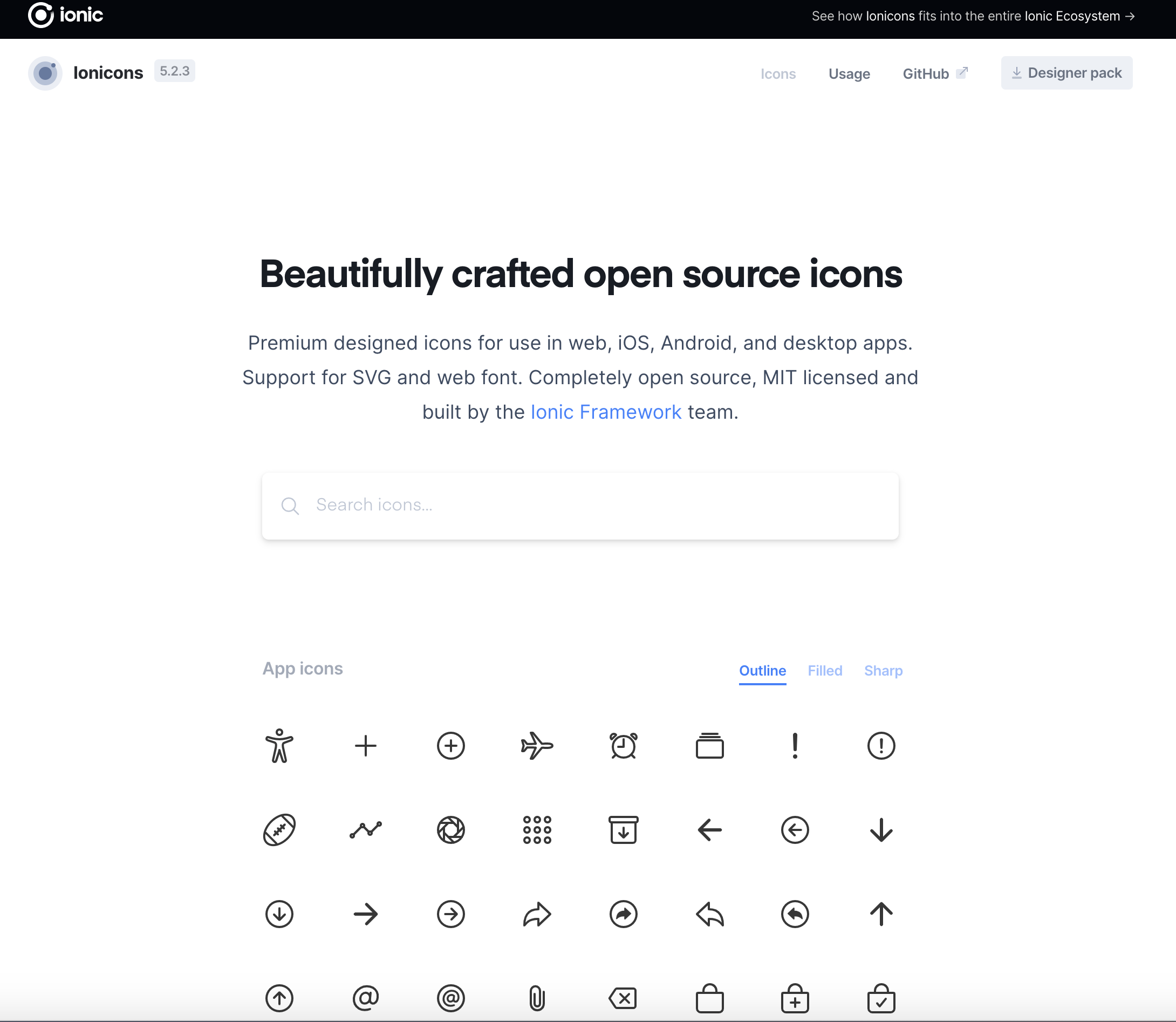Image resolution: width=1176 pixels, height=1022 pixels.
Task: Click the alert exclamation mark icon
Action: 795,745
